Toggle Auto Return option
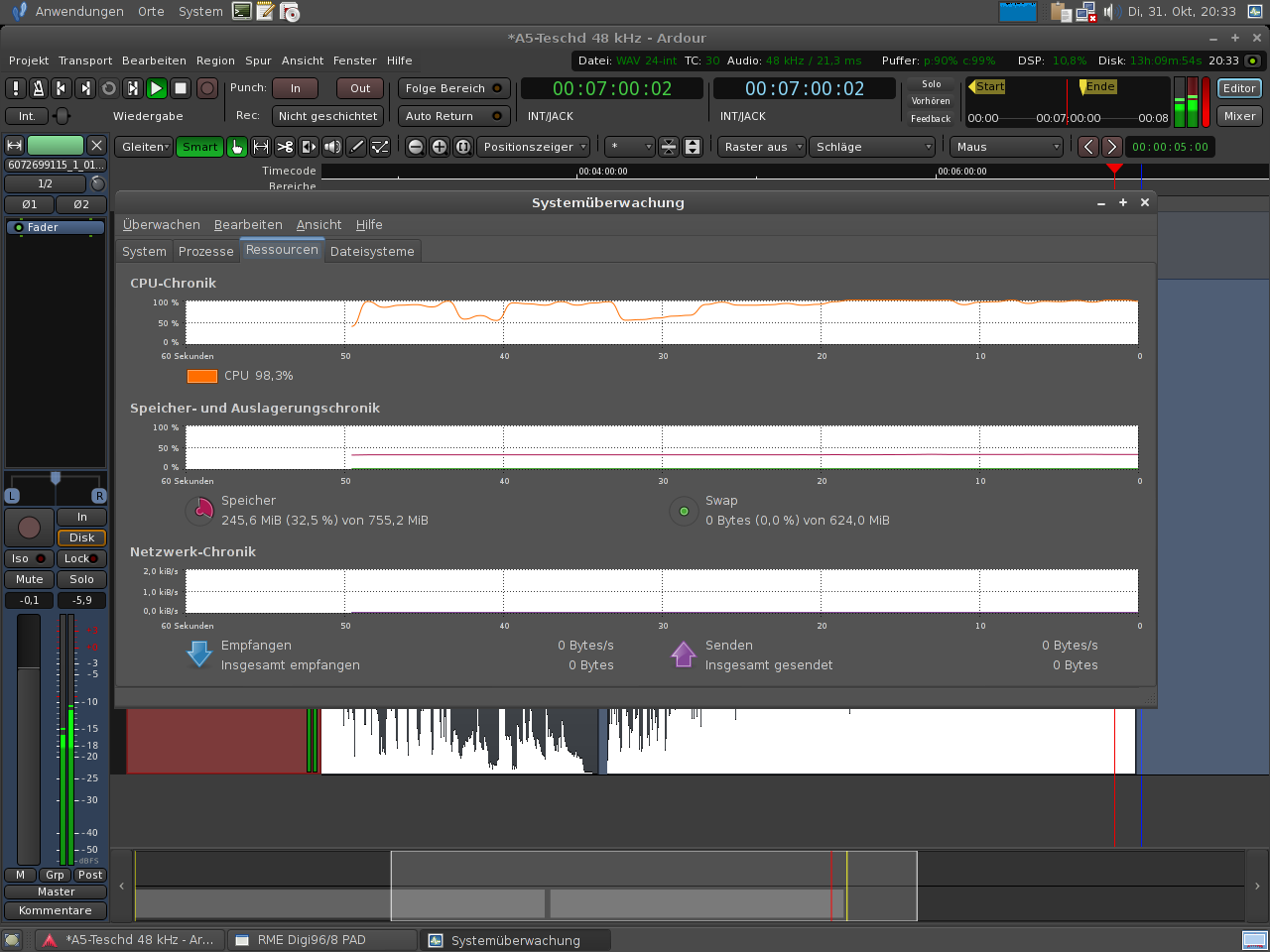This screenshot has height=952, width=1270. tap(453, 116)
